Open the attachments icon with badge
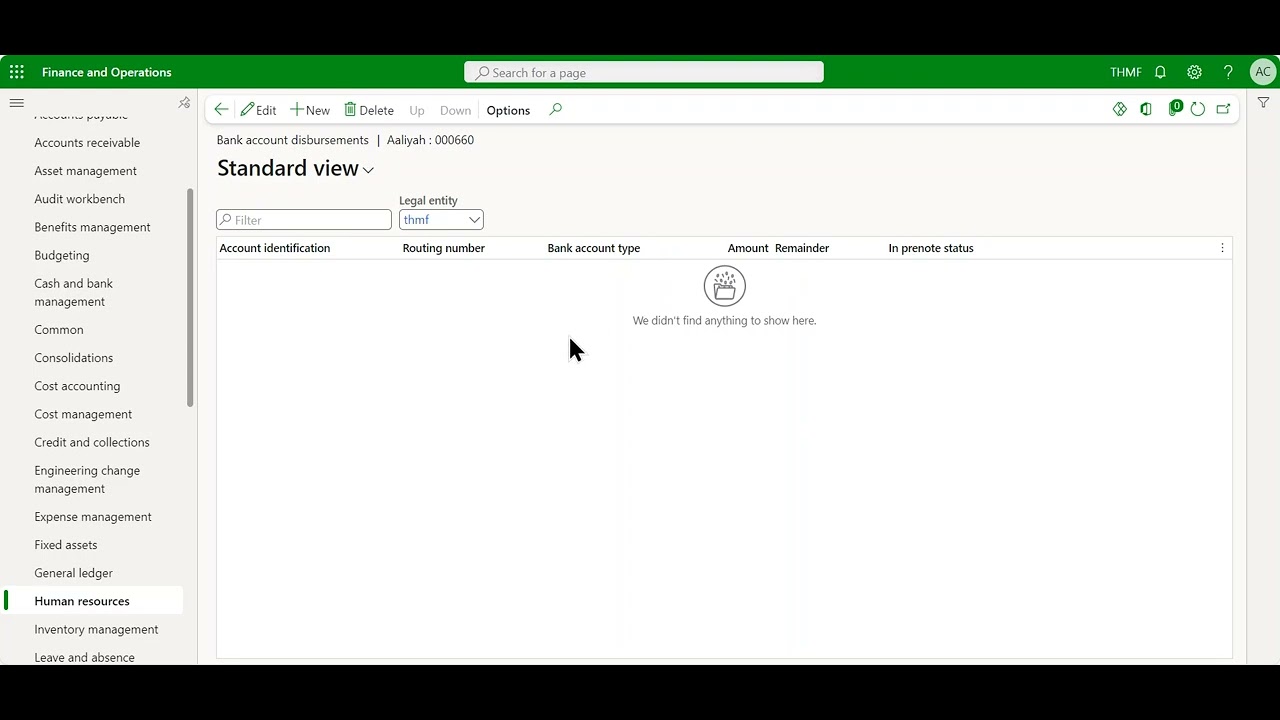Viewport: 1280px width, 720px height. point(1175,108)
